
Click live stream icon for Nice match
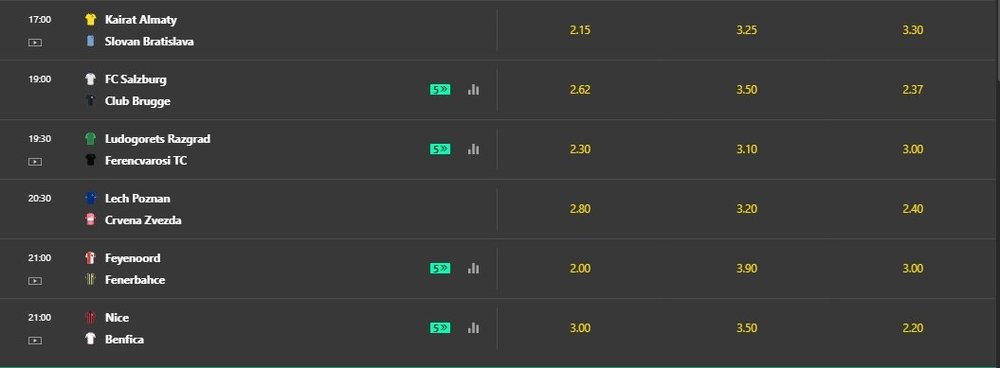[x=35, y=341]
